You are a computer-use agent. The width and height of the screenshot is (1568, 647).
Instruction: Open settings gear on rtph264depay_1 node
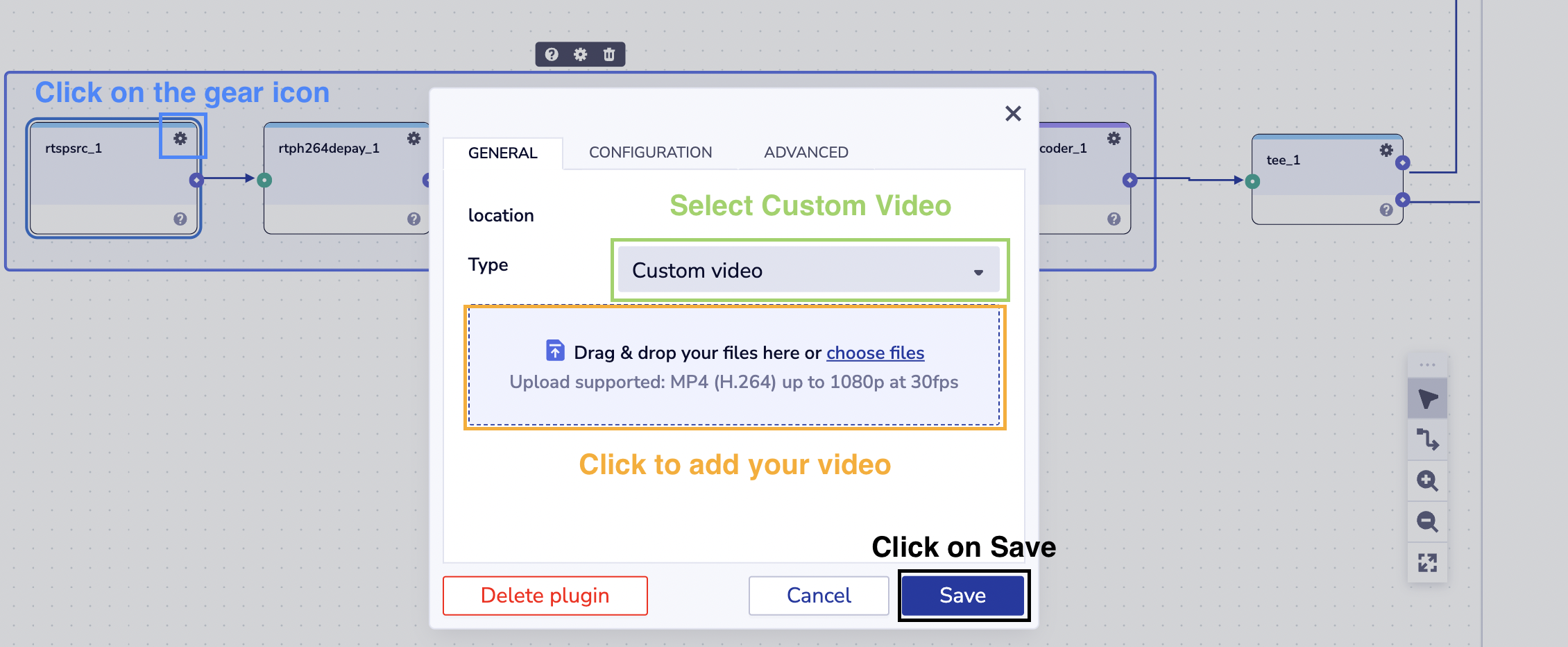point(414,138)
